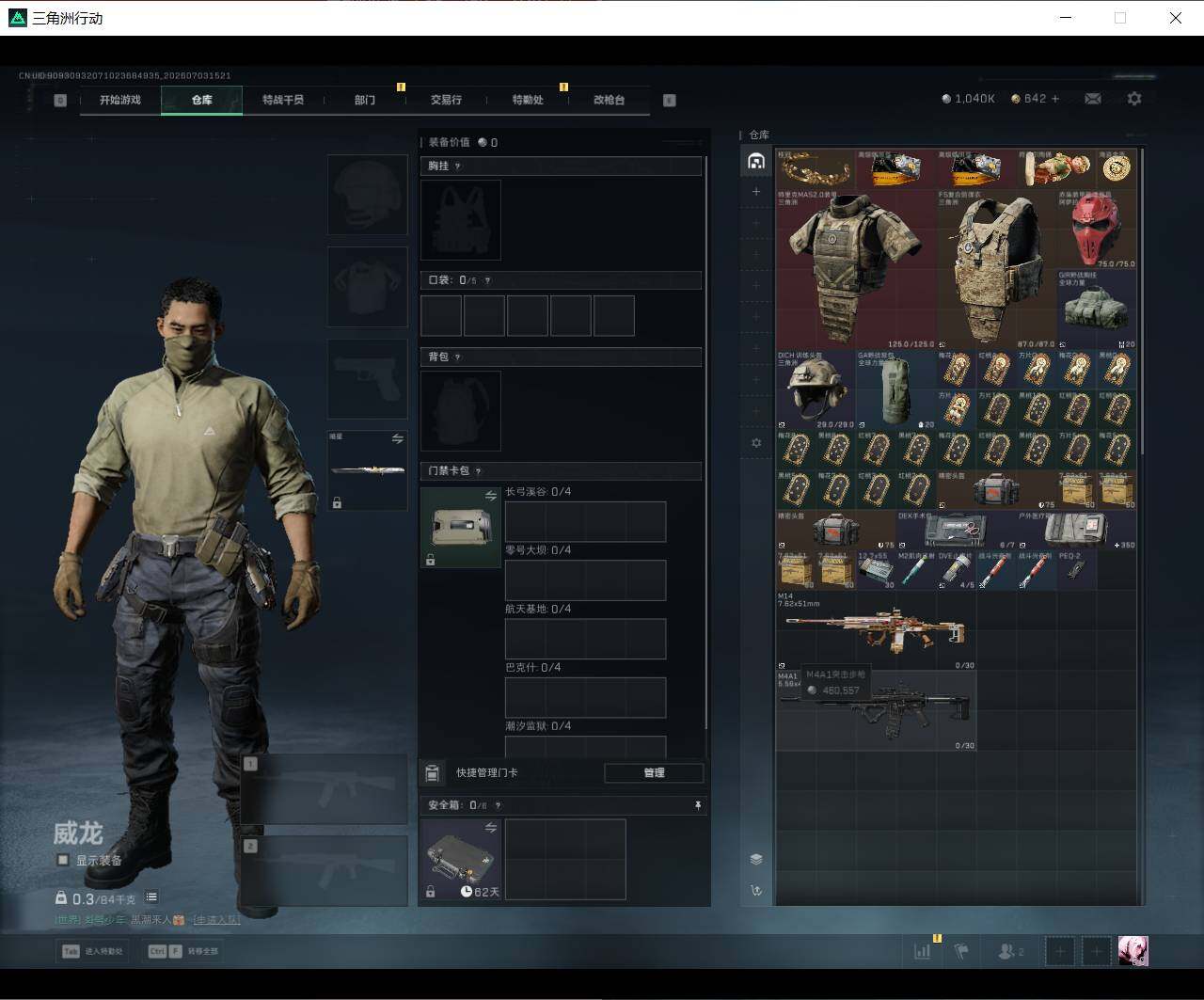Screen dimensions: 1204x1000
Task: Select the DEX手术包 surgical kit item
Action: pos(957,531)
